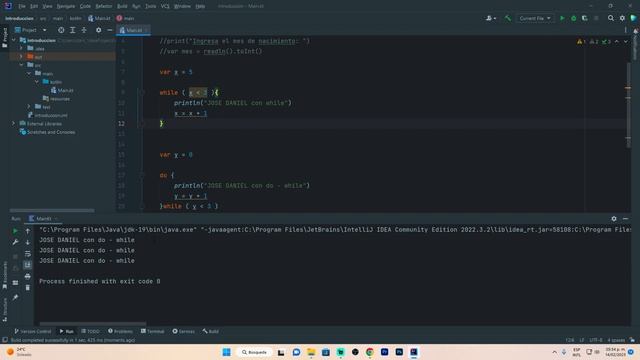
Task: Start debugging with the green bug icon
Action: (573, 18)
